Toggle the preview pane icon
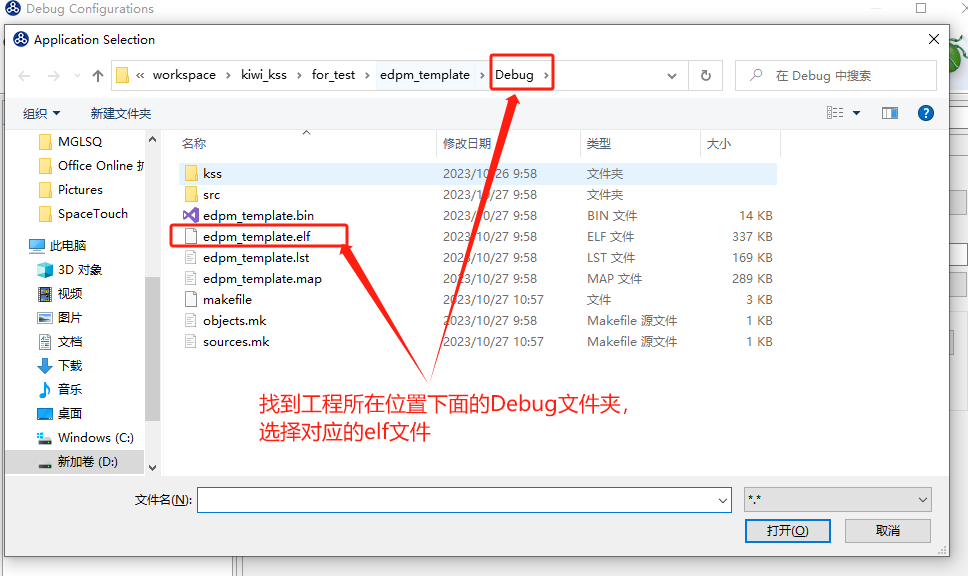The width and height of the screenshot is (968, 576). pos(890,113)
